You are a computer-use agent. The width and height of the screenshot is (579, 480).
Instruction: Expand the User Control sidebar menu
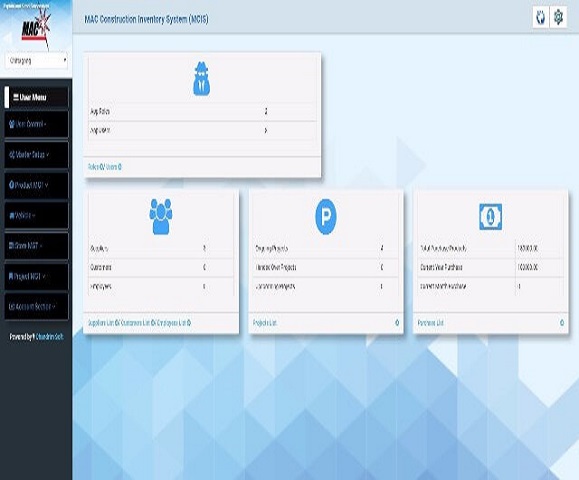click(36, 124)
